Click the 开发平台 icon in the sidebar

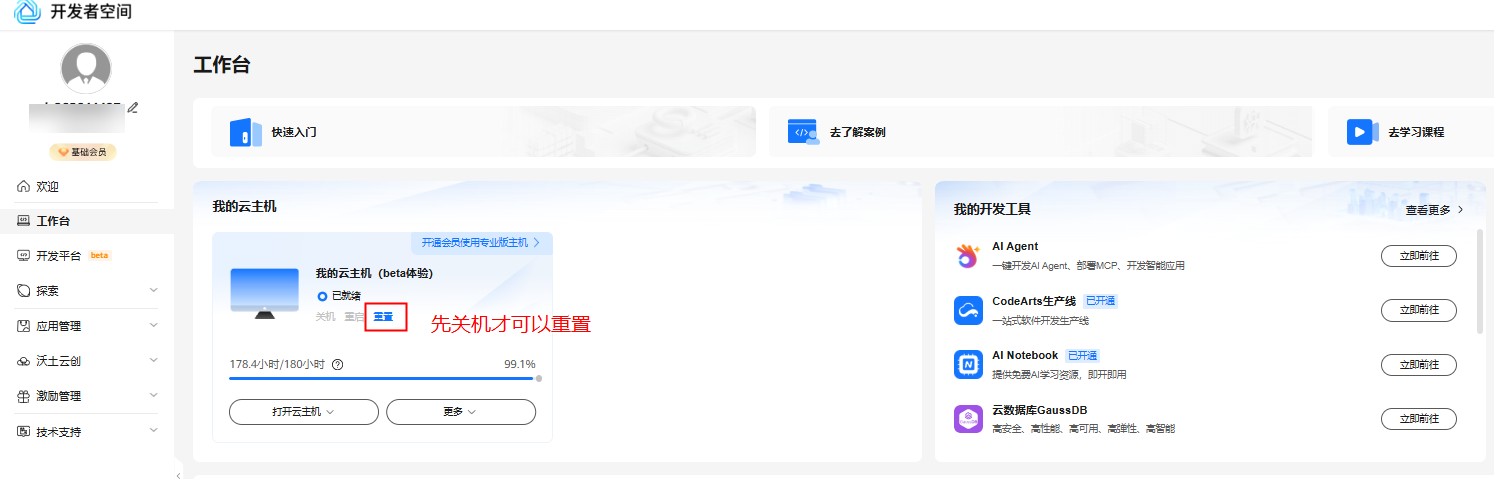point(24,255)
